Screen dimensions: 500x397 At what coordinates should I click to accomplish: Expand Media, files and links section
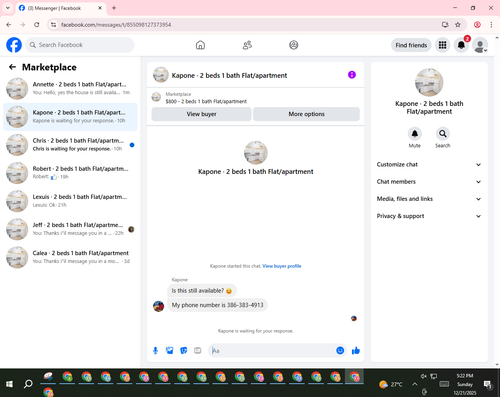tap(429, 199)
